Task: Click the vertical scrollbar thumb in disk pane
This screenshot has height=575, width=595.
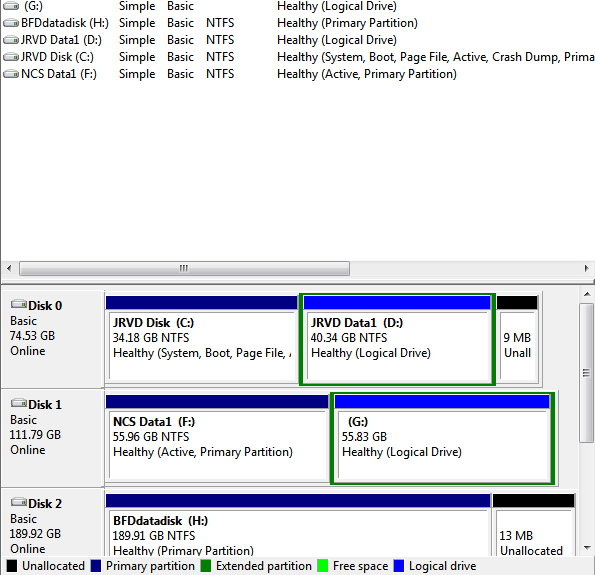Action: 587,373
